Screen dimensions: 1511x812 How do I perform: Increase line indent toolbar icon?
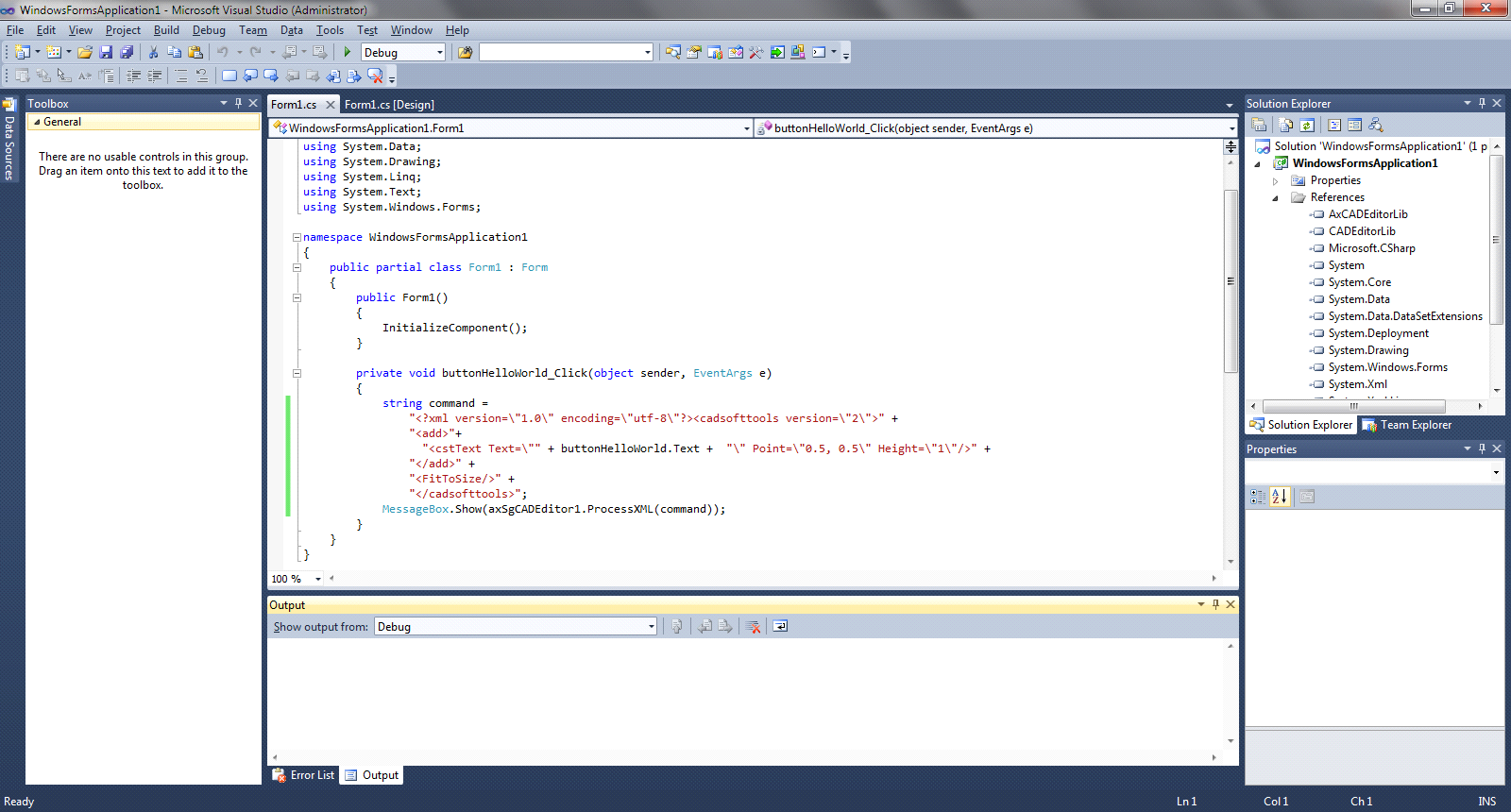click(155, 76)
